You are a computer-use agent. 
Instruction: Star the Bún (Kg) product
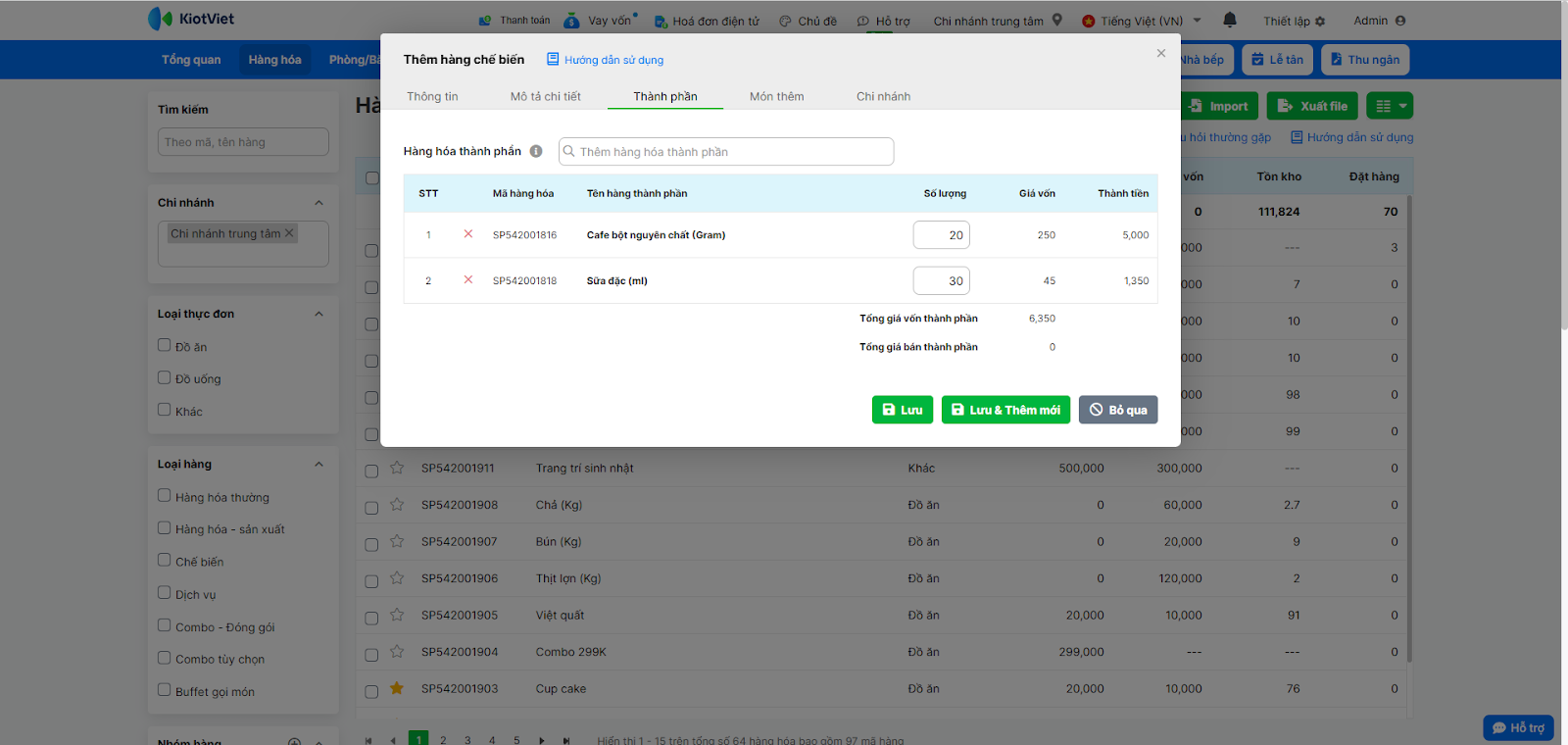(x=397, y=541)
